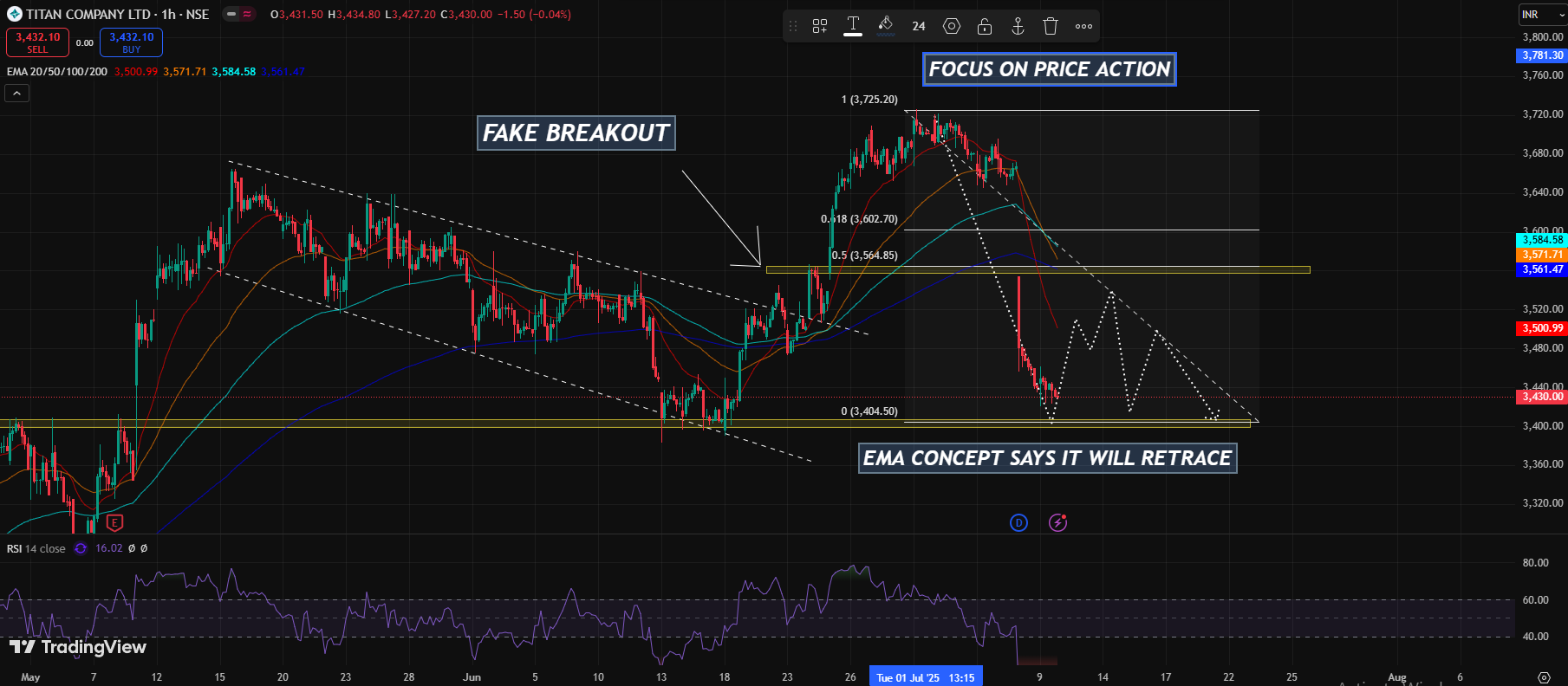Select the FOCUS ON PRICE ACTION text box

pos(1049,69)
